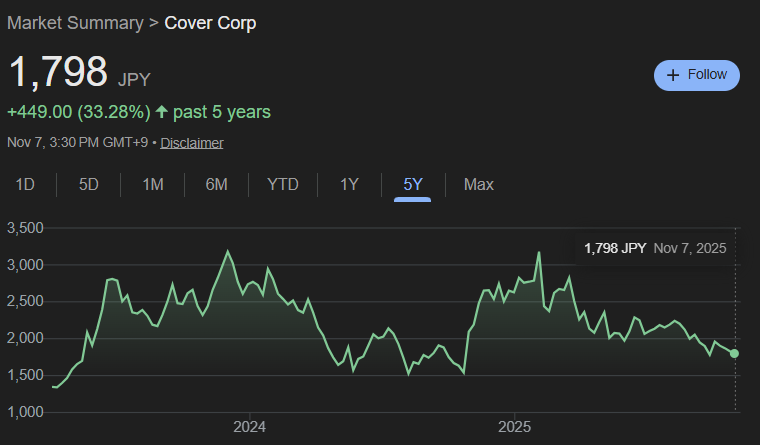Click the Cover Corp title text

pos(210,23)
